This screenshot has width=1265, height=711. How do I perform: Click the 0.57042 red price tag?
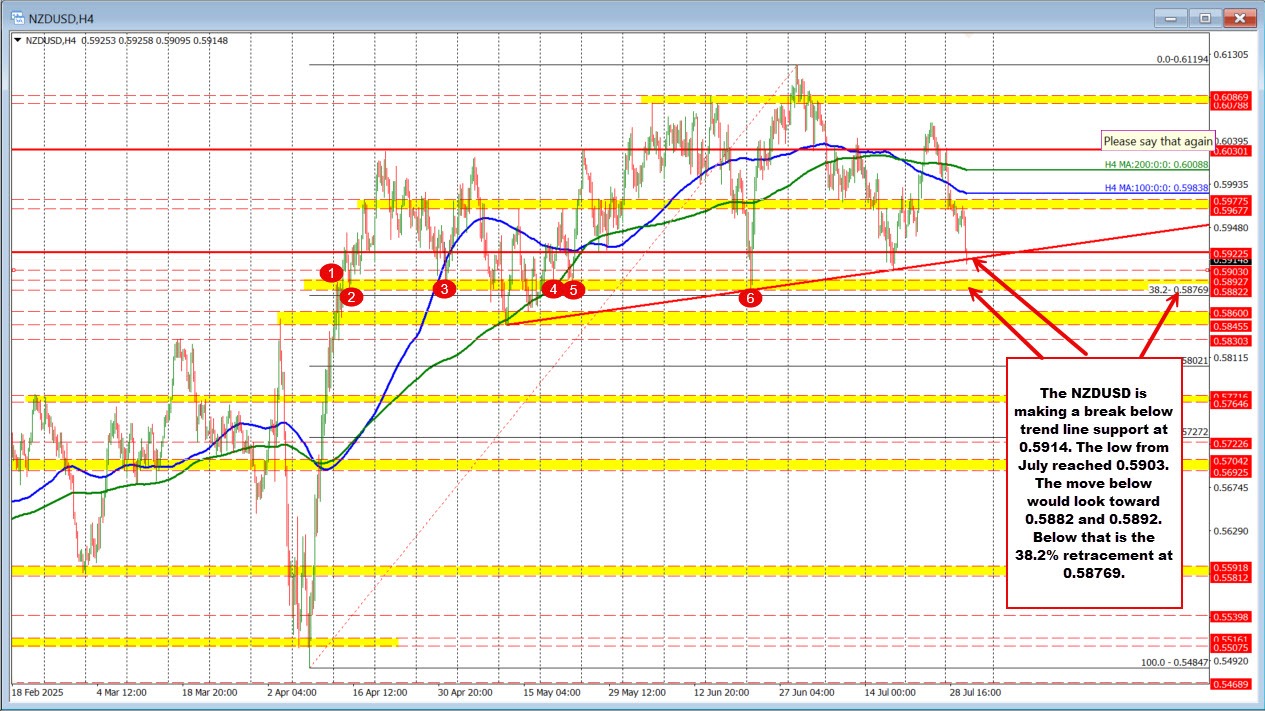[x=1230, y=460]
